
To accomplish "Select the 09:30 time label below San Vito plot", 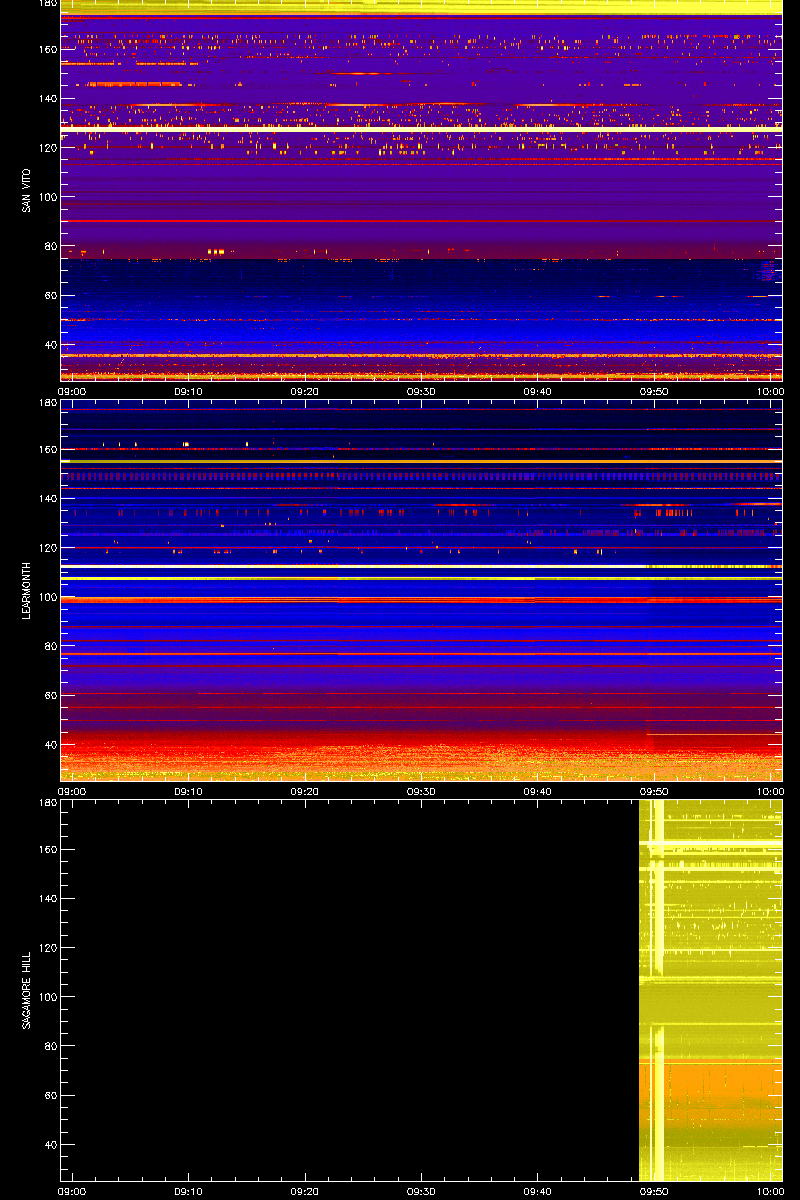I will pos(422,392).
